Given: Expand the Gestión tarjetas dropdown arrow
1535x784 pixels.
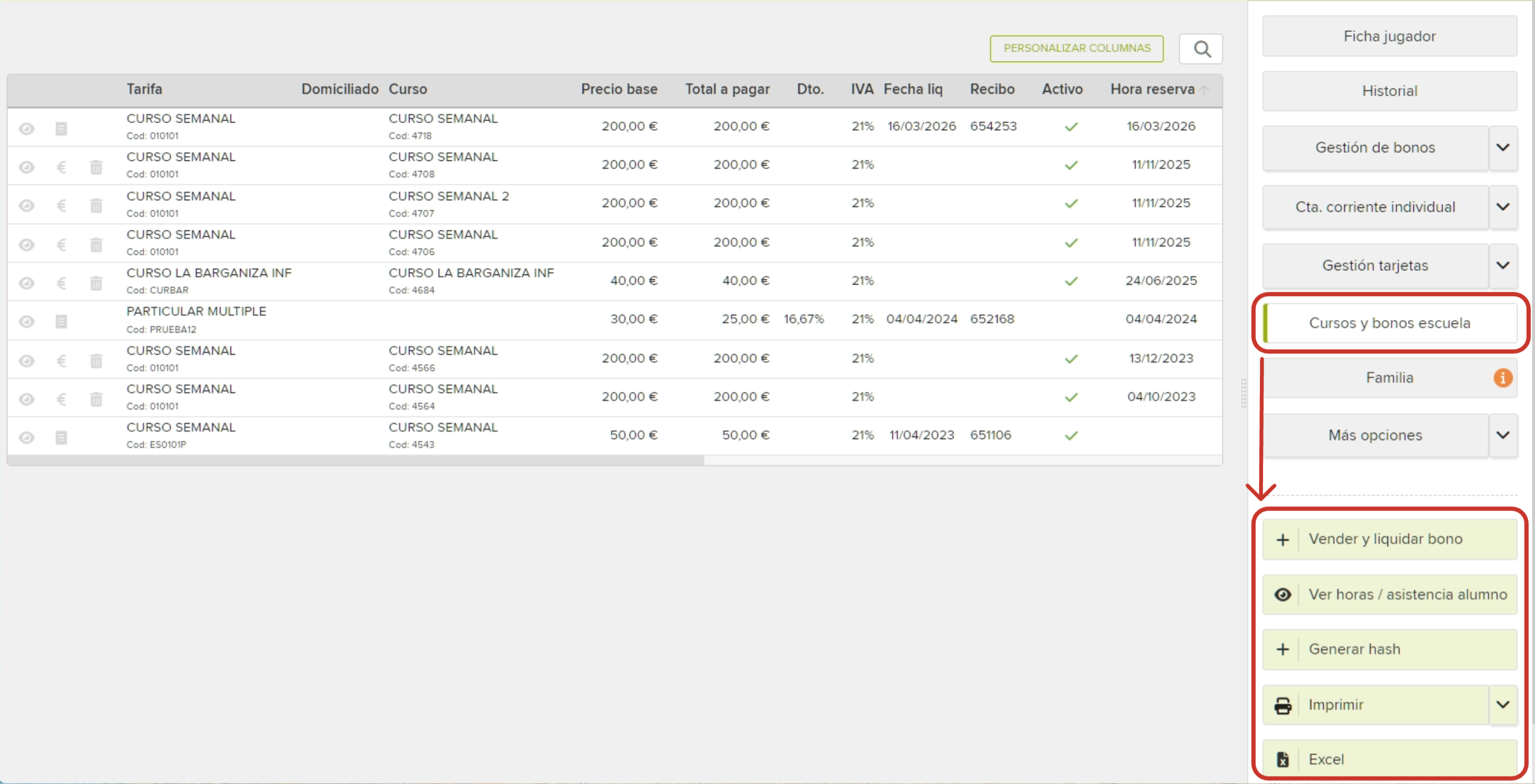Looking at the screenshot, I should coord(1503,265).
